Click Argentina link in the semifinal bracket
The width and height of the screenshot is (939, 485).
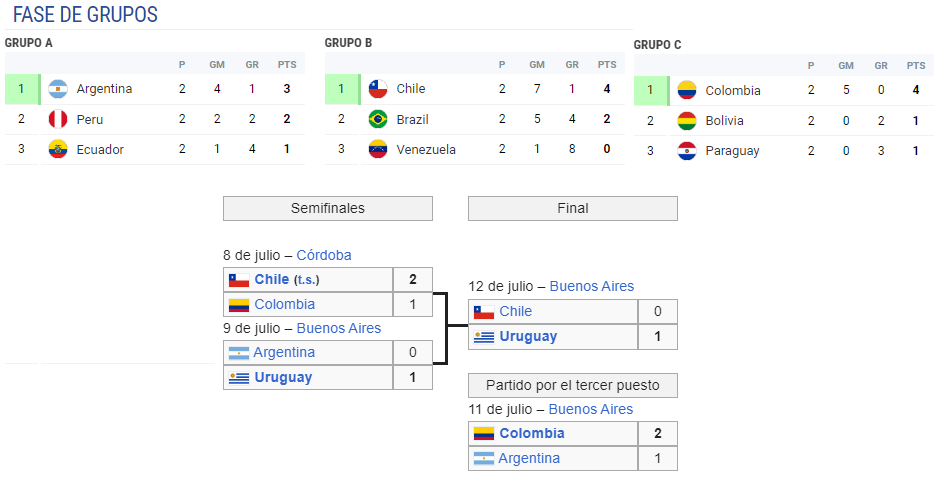(284, 352)
